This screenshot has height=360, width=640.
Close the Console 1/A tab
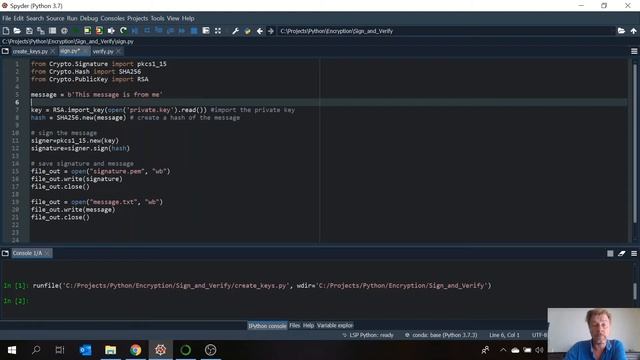pyautogui.click(x=47, y=253)
